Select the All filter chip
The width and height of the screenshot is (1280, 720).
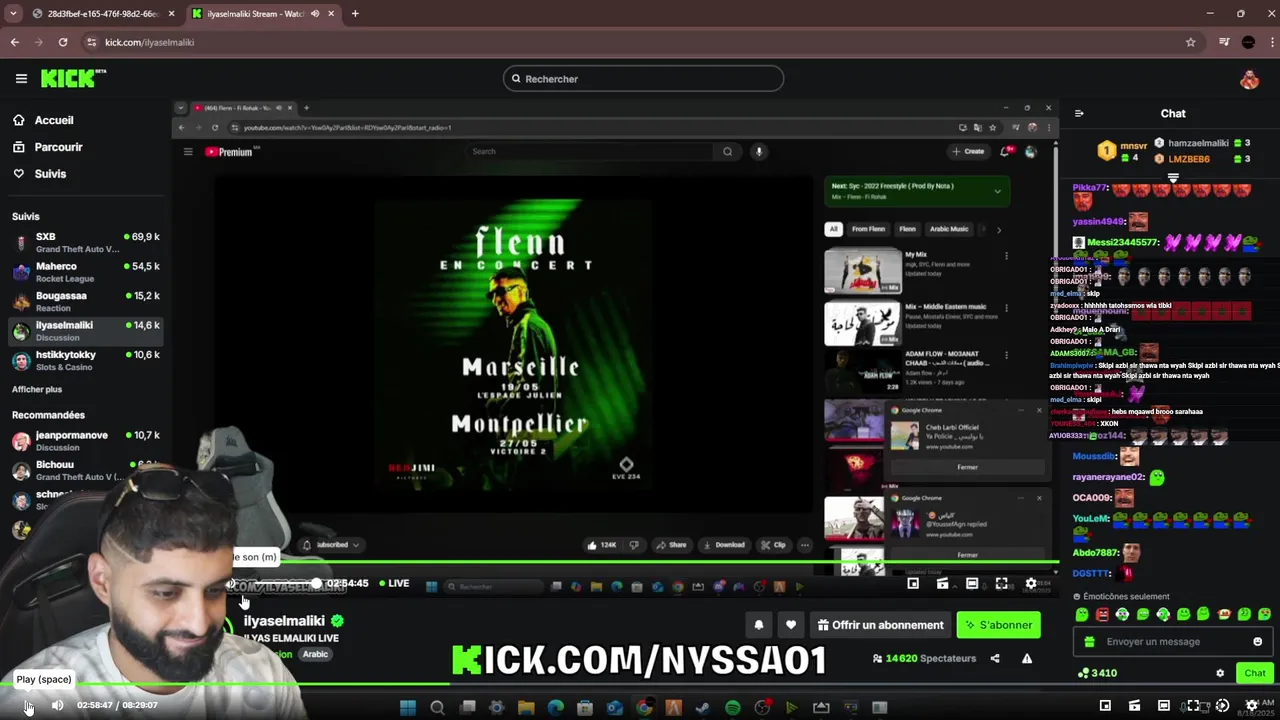pos(832,229)
